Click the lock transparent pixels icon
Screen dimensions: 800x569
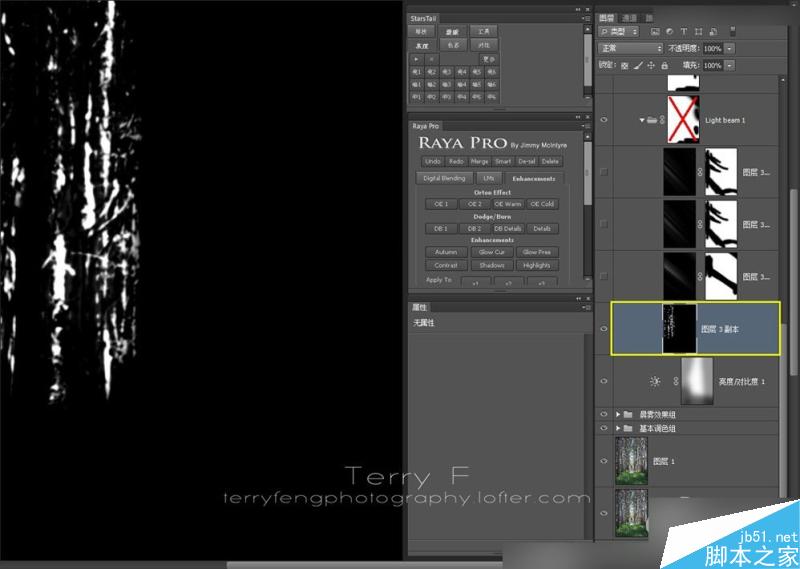(624, 65)
